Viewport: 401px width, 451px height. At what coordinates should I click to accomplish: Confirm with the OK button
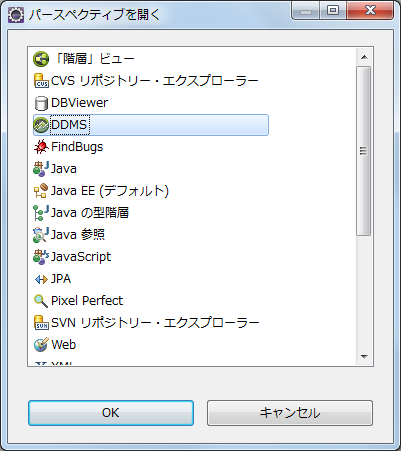pos(111,413)
